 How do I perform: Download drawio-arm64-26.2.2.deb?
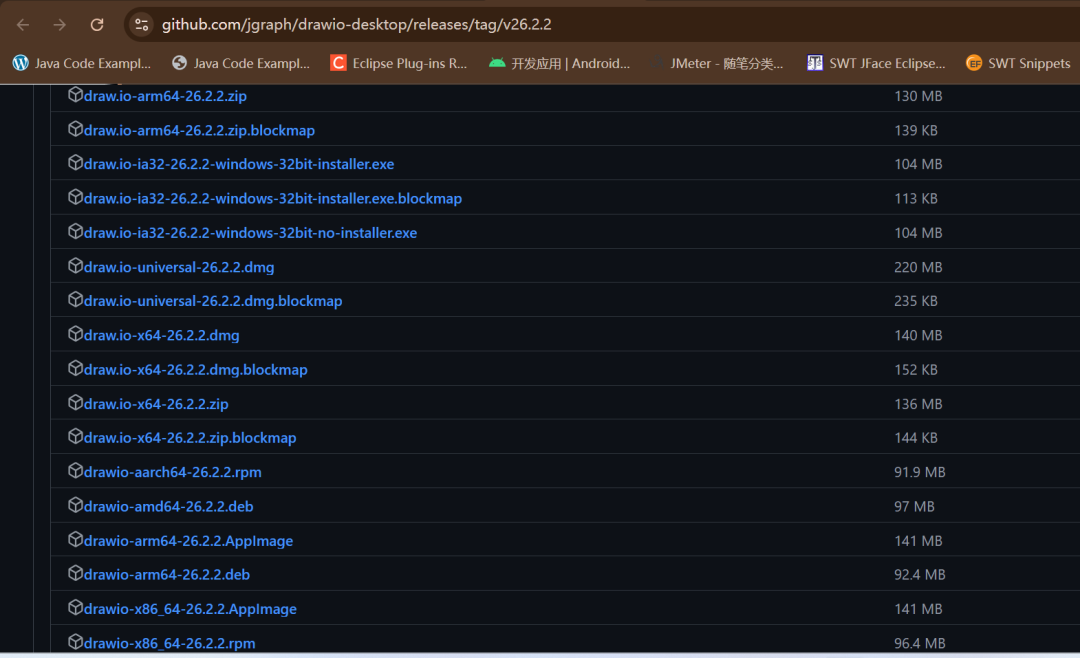tap(167, 575)
